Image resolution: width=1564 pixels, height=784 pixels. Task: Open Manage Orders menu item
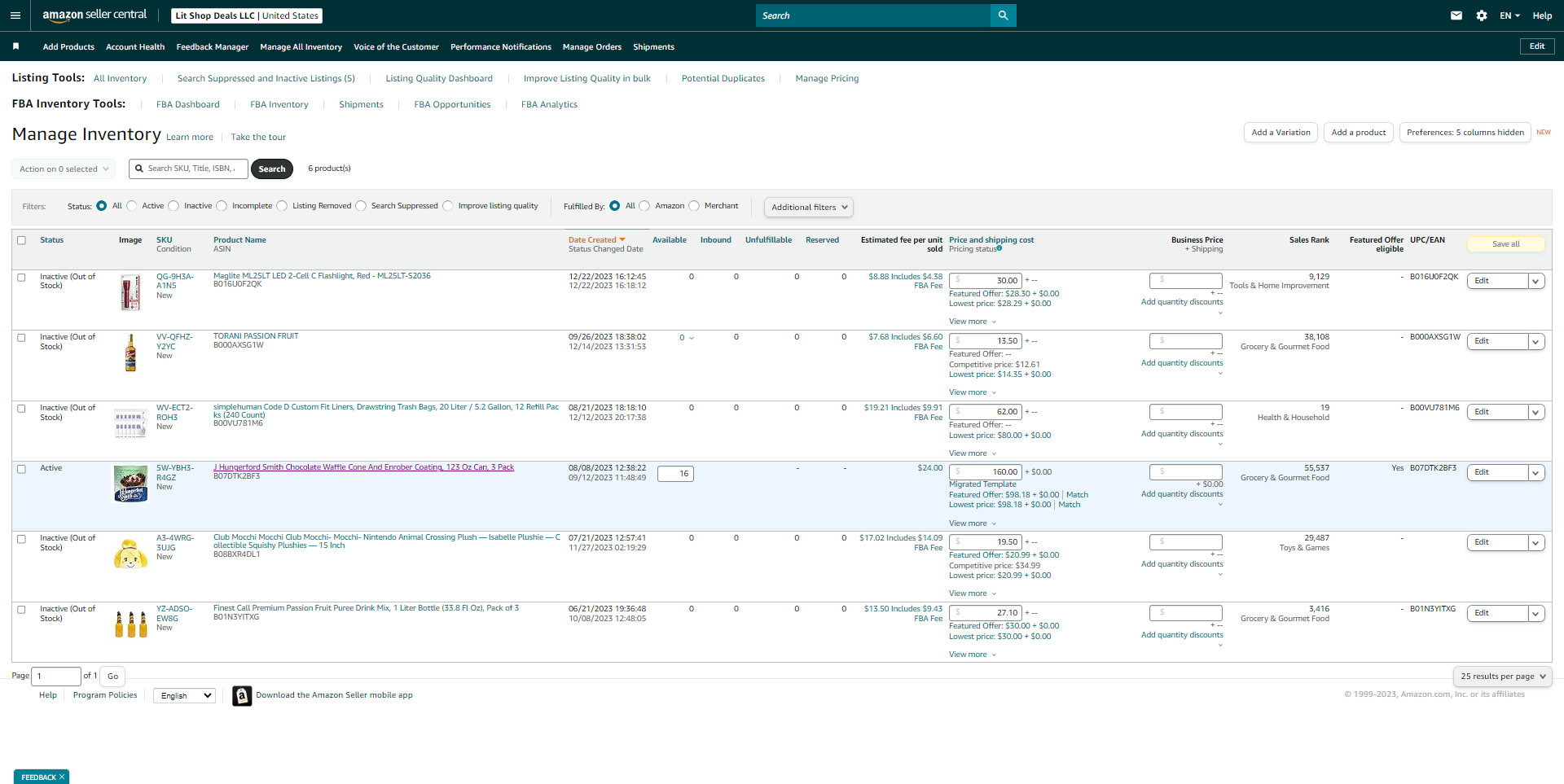[592, 47]
